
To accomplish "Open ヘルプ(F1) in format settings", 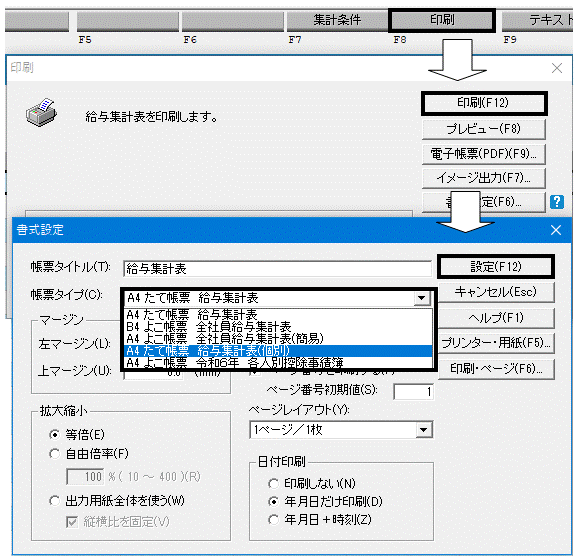I will click(496, 317).
